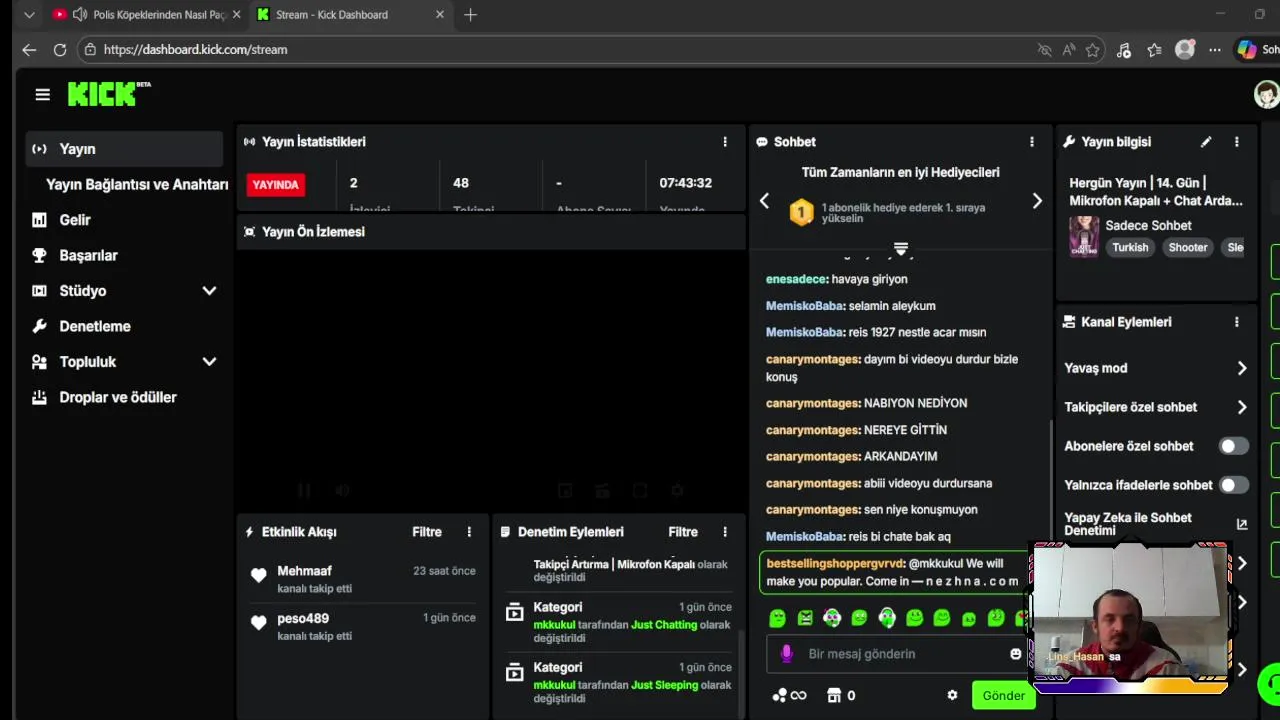Open the user profile avatar
1280x720 pixels.
click(1266, 94)
